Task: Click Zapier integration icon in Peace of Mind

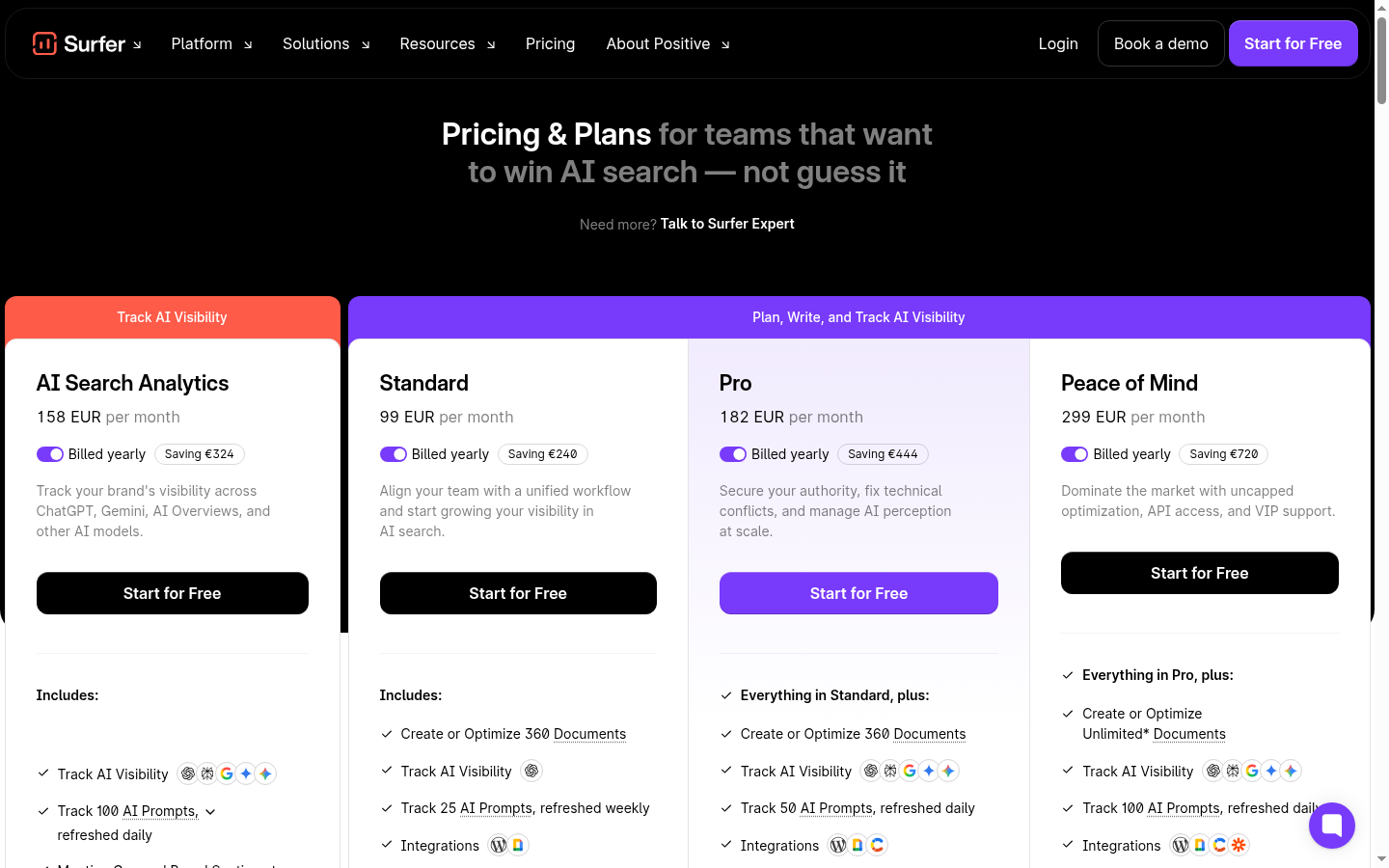Action: click(1239, 845)
